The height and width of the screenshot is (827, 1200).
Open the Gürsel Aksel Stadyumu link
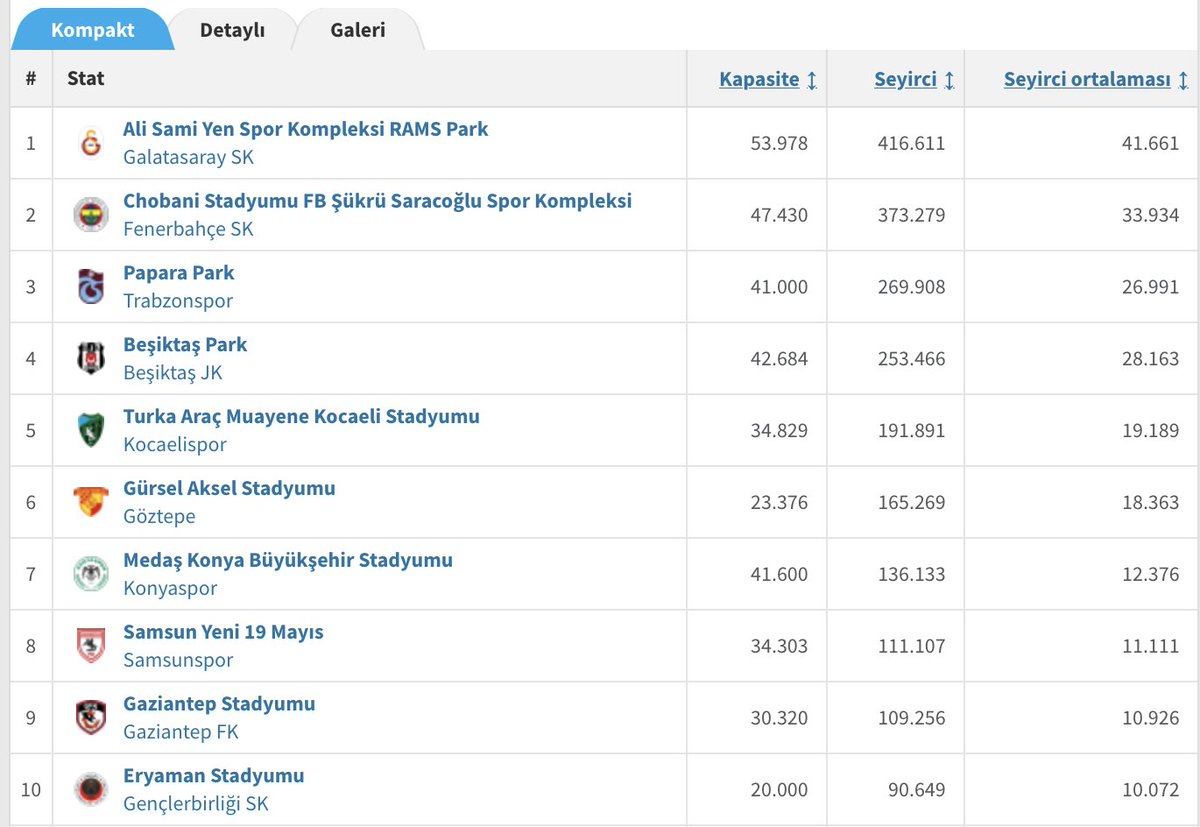click(x=229, y=489)
